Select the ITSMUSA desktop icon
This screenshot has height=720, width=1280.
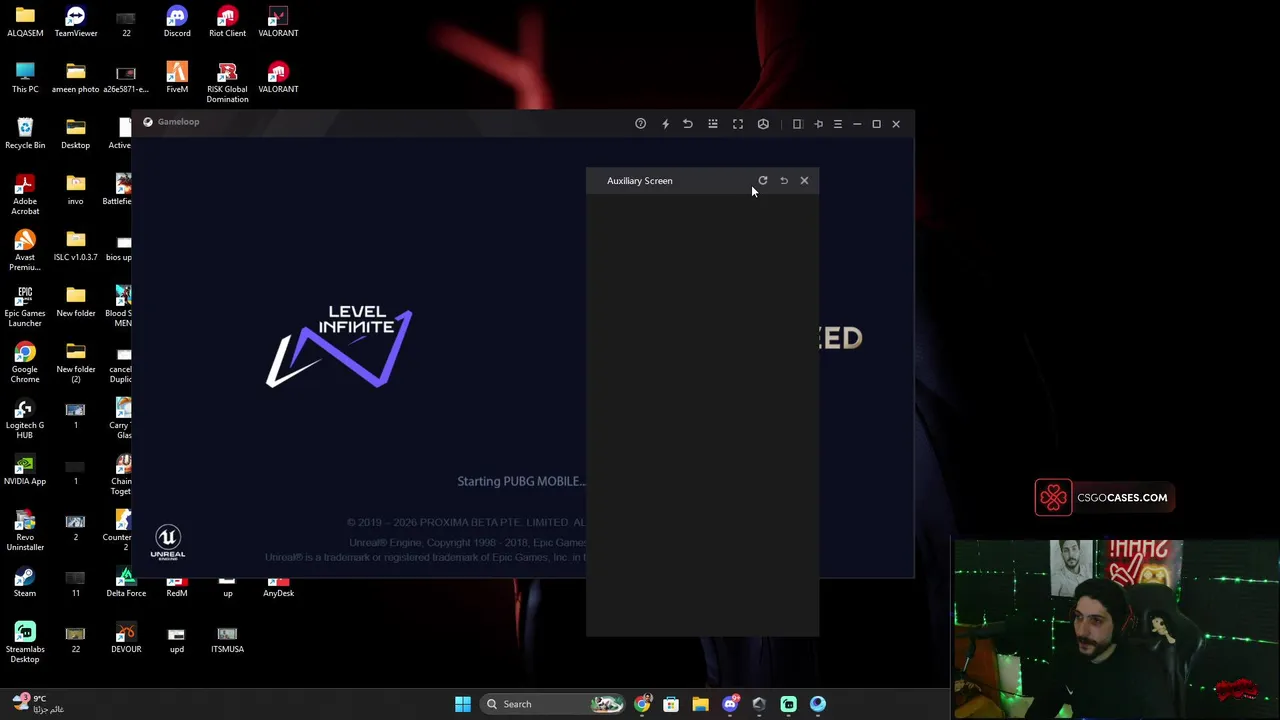point(227,638)
